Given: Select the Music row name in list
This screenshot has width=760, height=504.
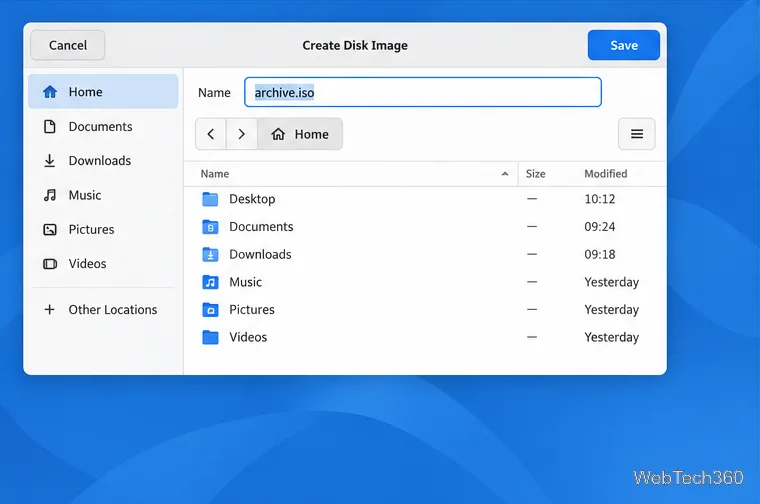Looking at the screenshot, I should [x=245, y=282].
